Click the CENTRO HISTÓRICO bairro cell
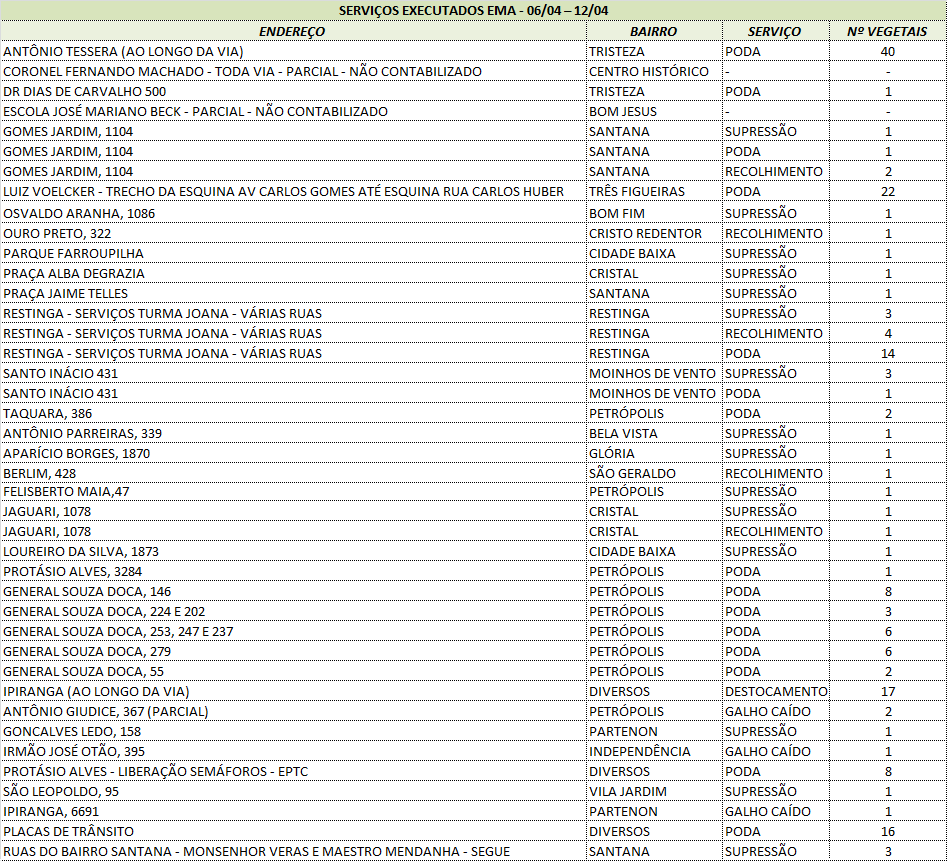The image size is (947, 861). pyautogui.click(x=648, y=71)
